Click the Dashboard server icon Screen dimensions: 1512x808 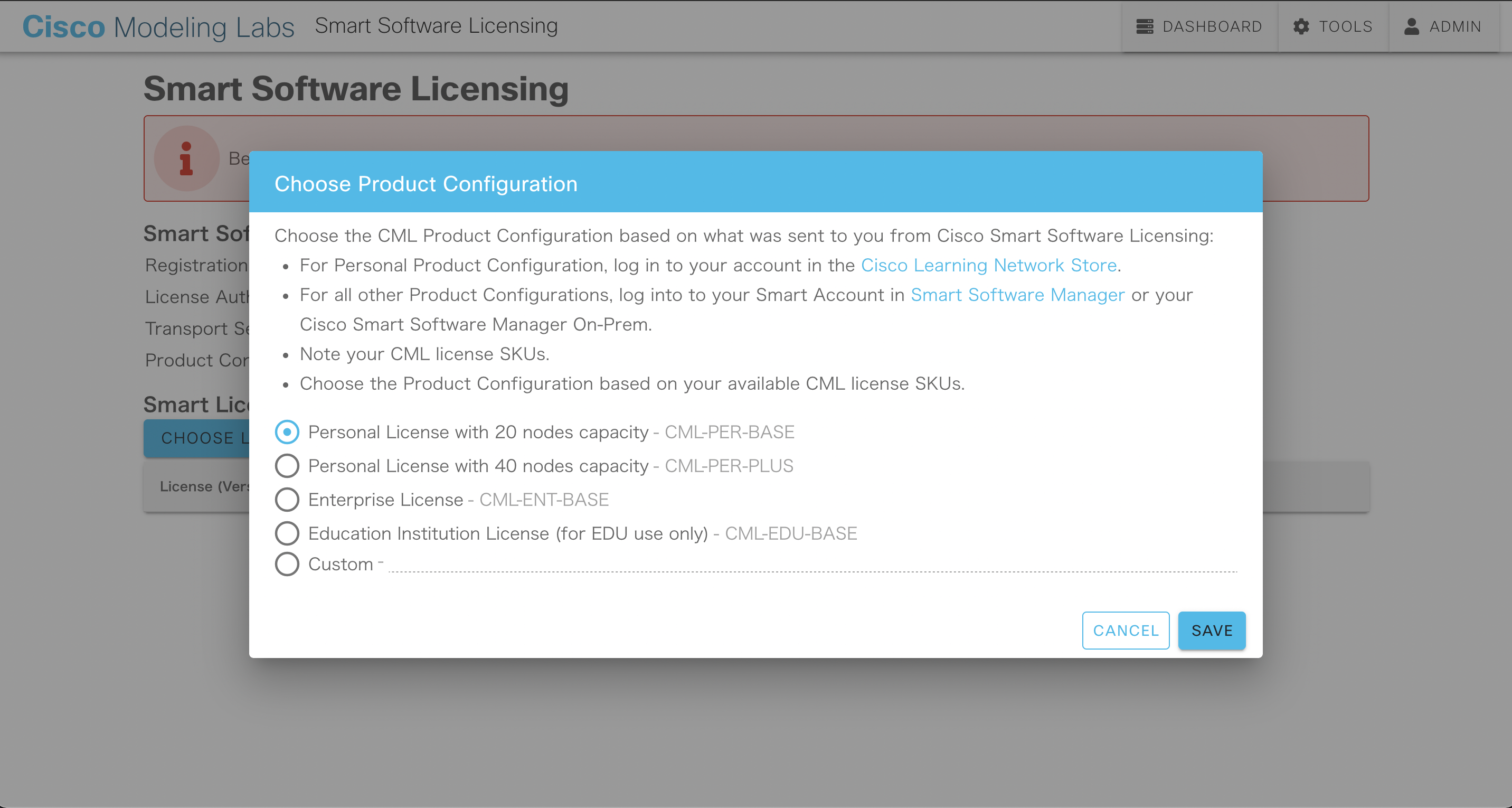1144,26
